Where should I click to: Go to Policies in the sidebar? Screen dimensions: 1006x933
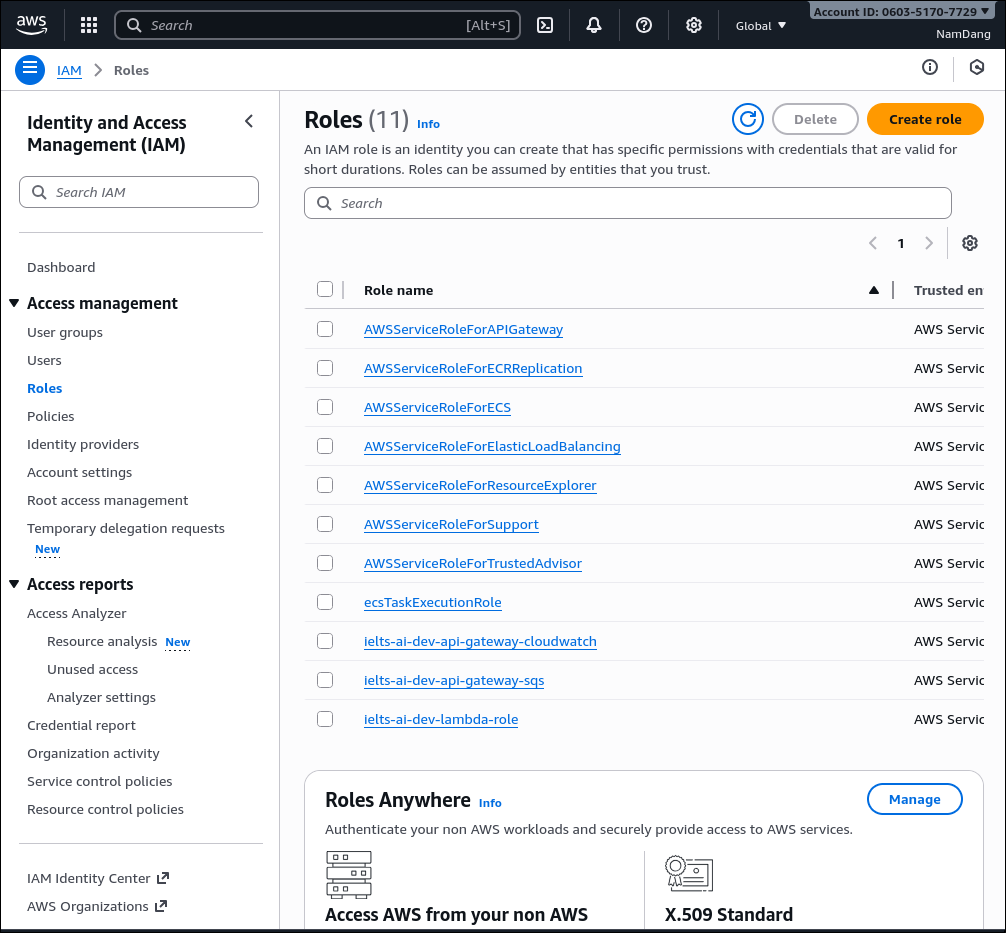pyautogui.click(x=51, y=416)
